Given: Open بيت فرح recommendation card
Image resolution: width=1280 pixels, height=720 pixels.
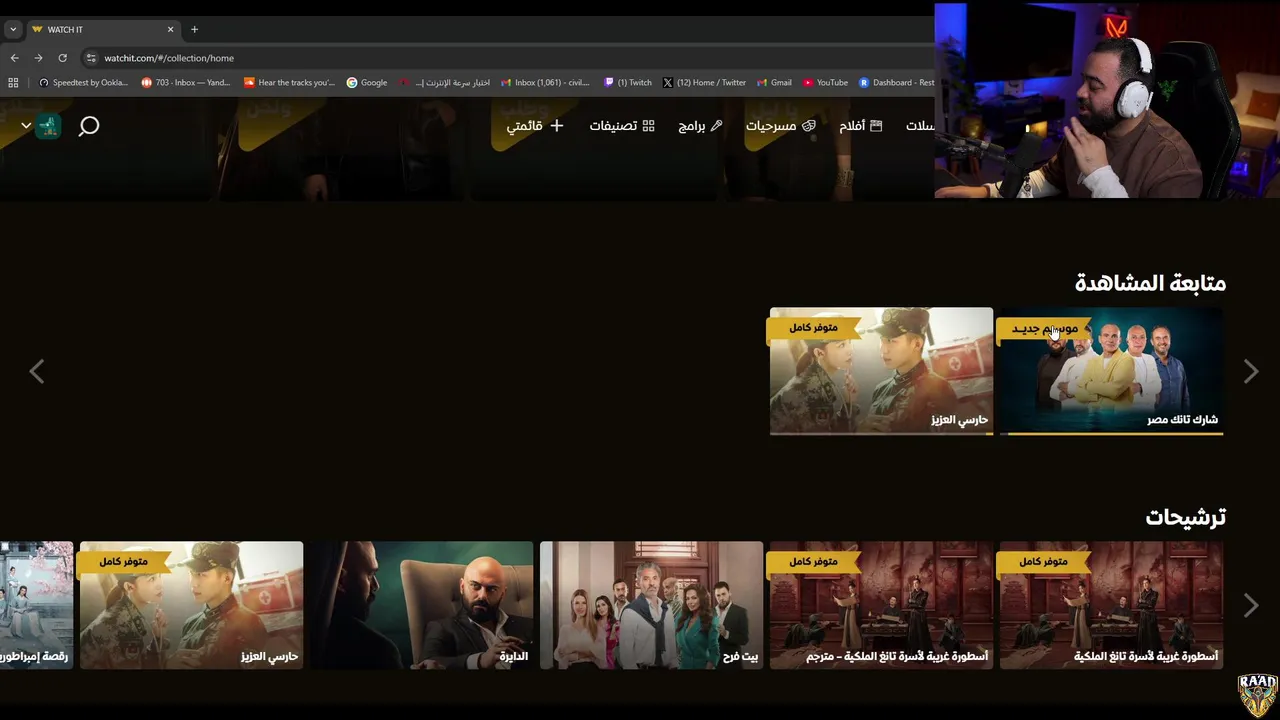Looking at the screenshot, I should pos(651,605).
